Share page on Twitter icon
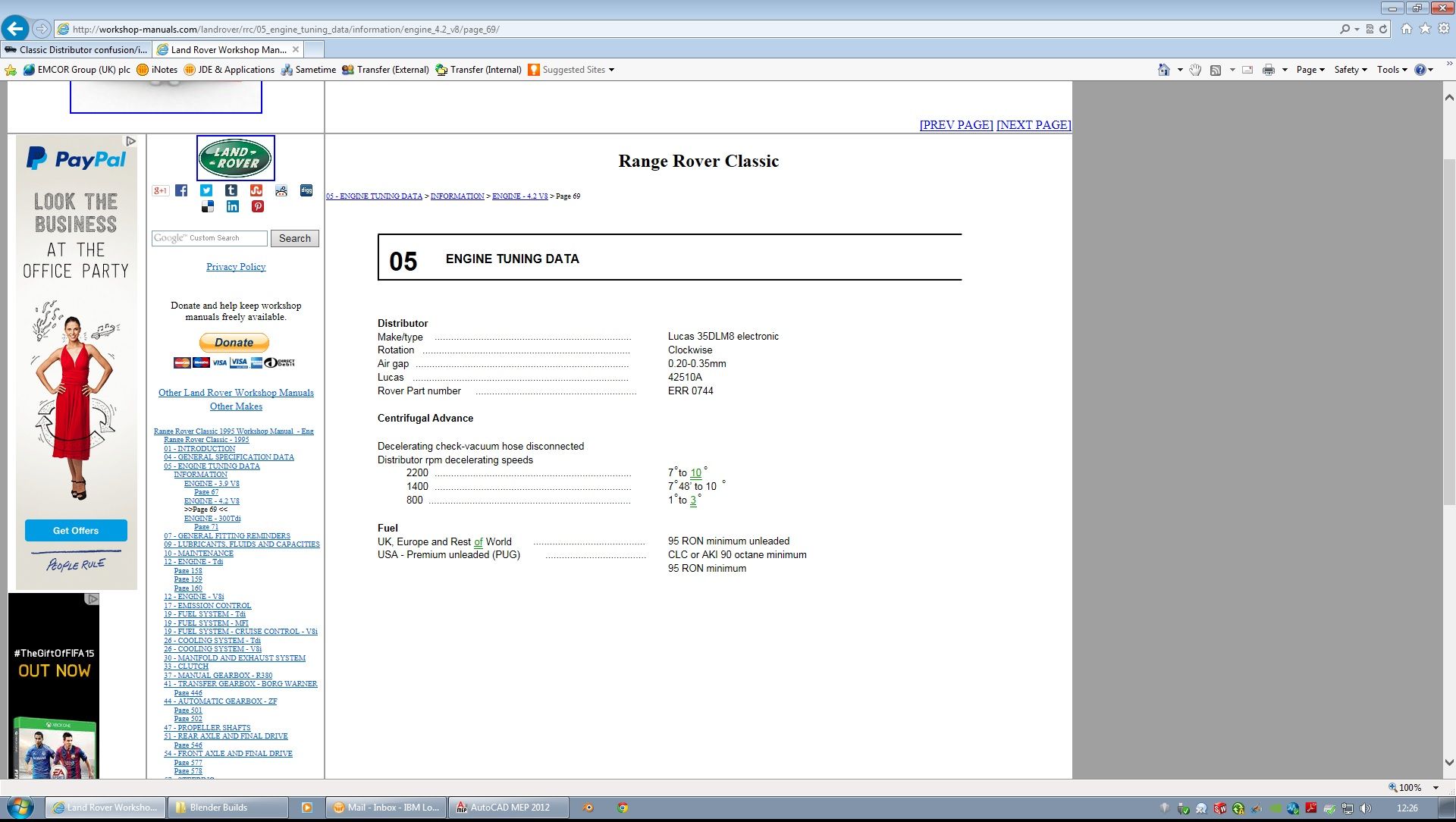This screenshot has width=1456, height=822. (206, 190)
